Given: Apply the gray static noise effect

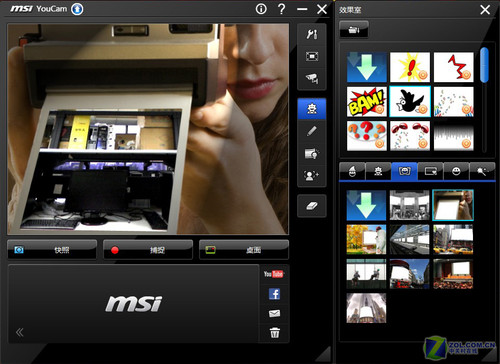Looking at the screenshot, I should [454, 136].
